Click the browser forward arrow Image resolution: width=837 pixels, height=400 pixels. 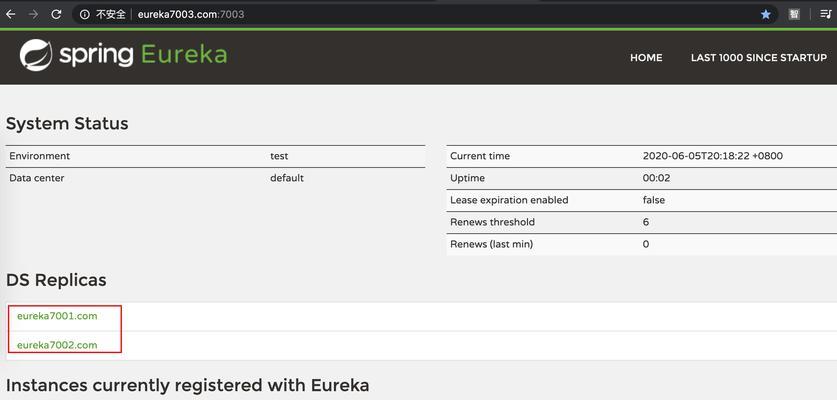(33, 14)
